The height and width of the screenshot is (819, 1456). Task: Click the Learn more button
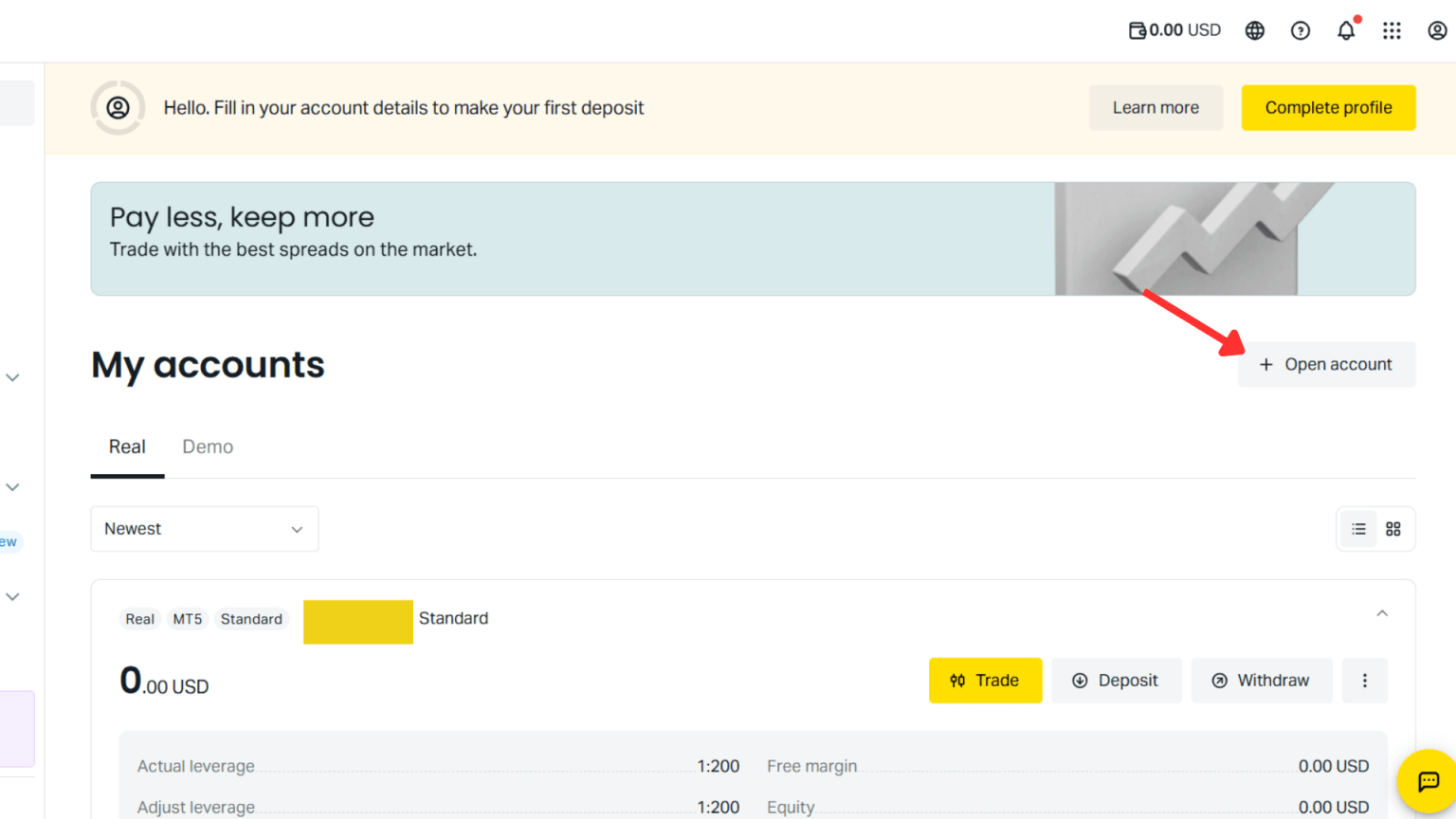pos(1156,107)
